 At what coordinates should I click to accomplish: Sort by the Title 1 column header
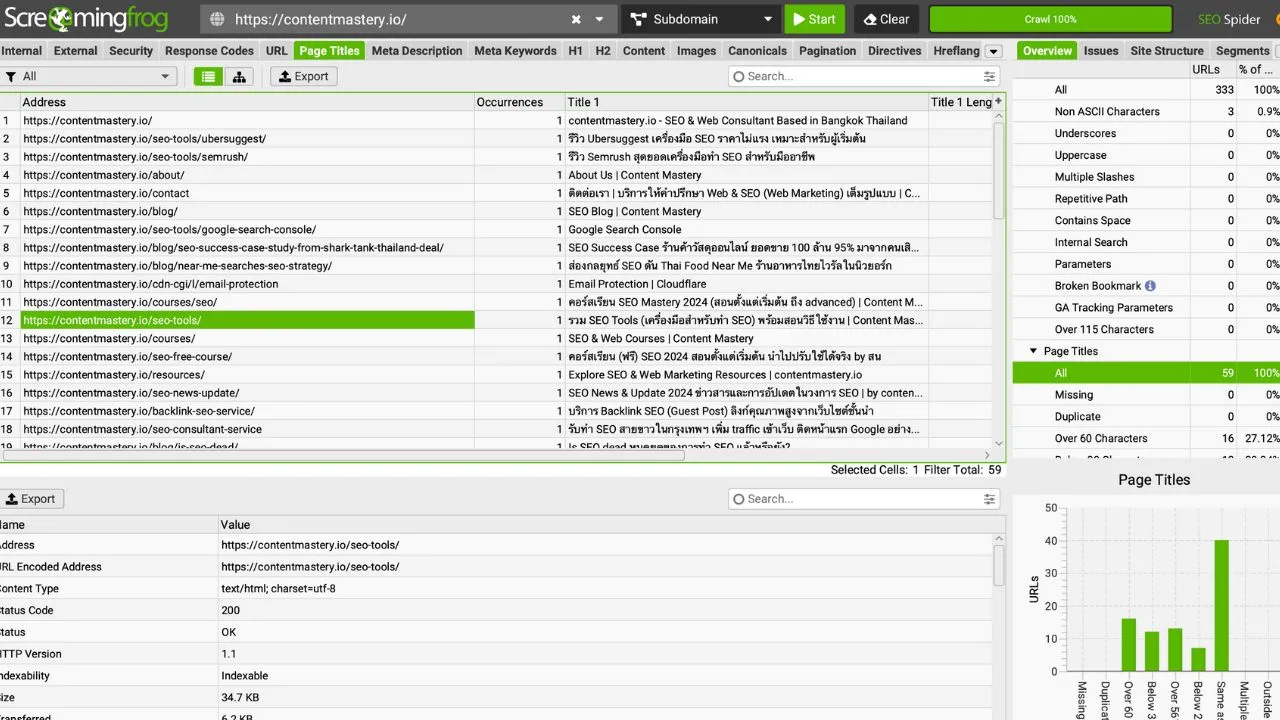[746, 102]
